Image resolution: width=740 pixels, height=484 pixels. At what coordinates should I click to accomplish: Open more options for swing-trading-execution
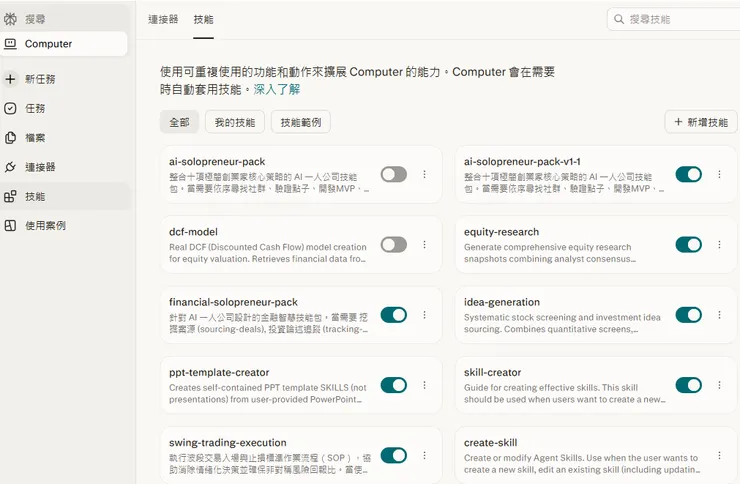point(424,455)
